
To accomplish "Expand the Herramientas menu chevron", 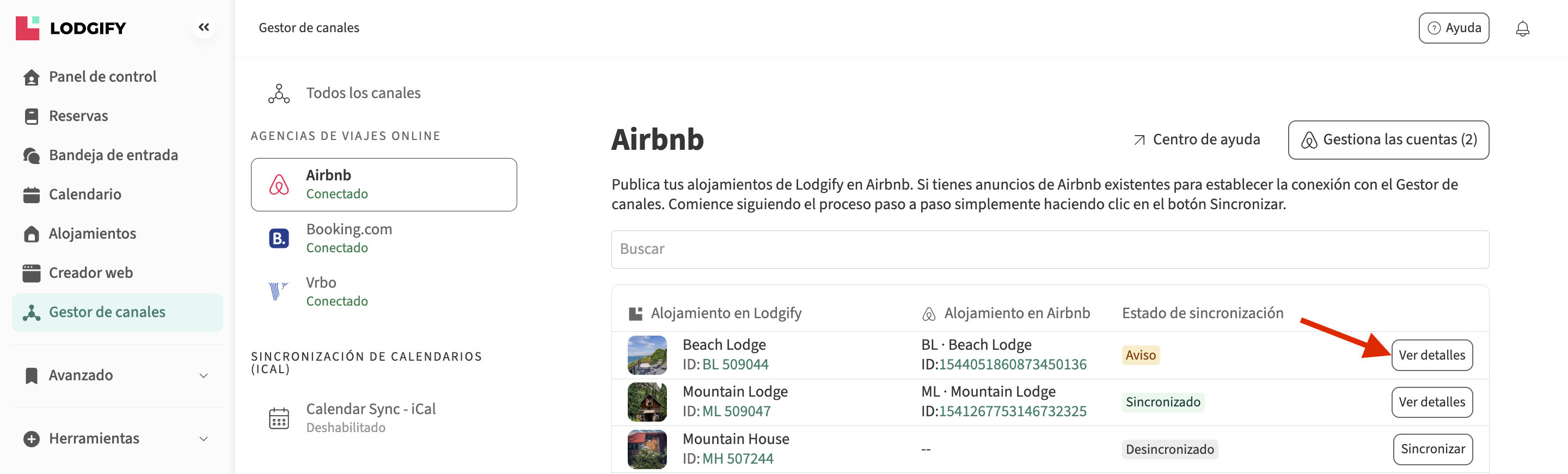I will pyautogui.click(x=204, y=439).
